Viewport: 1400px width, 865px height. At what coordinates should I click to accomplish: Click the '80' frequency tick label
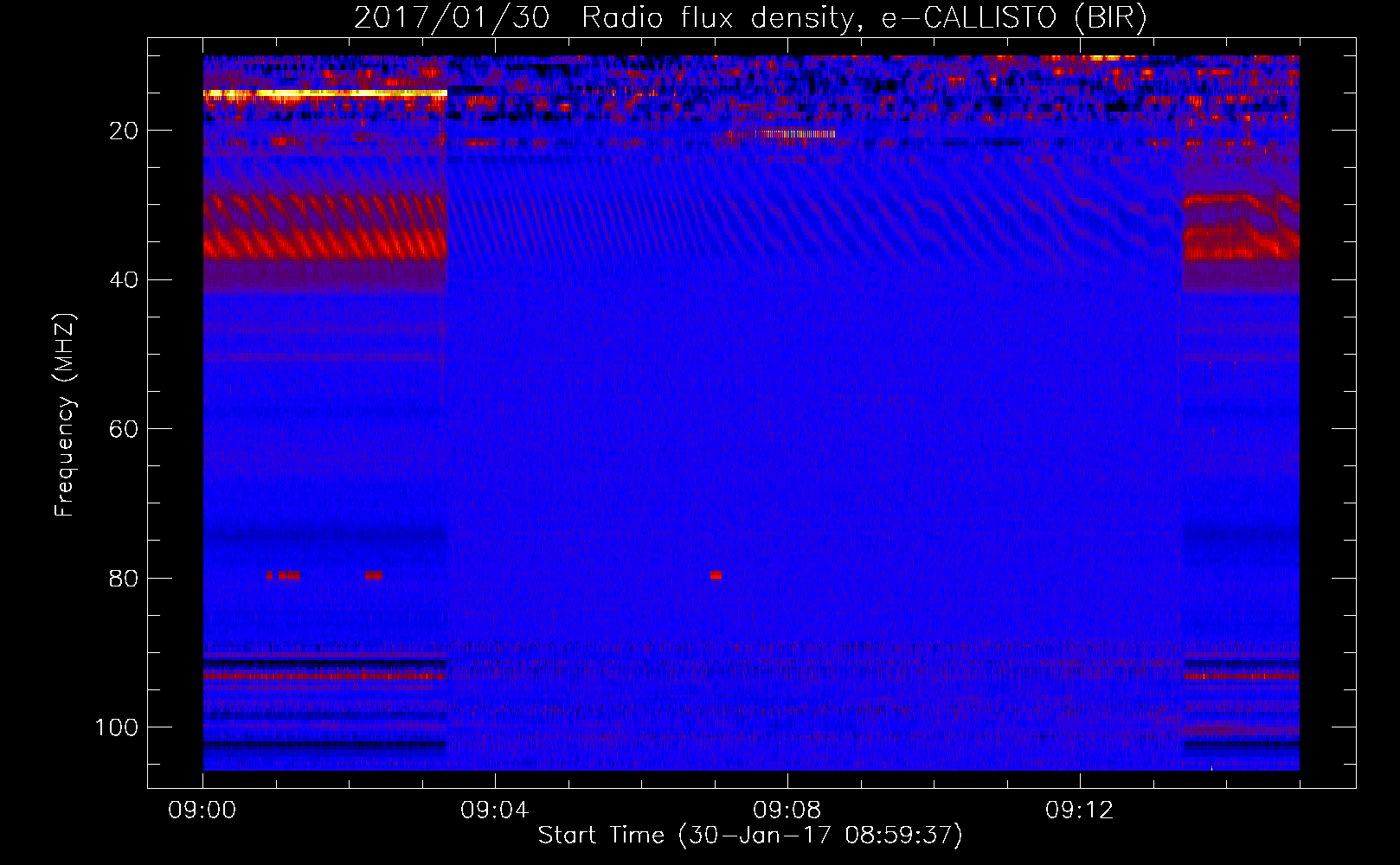pos(124,578)
